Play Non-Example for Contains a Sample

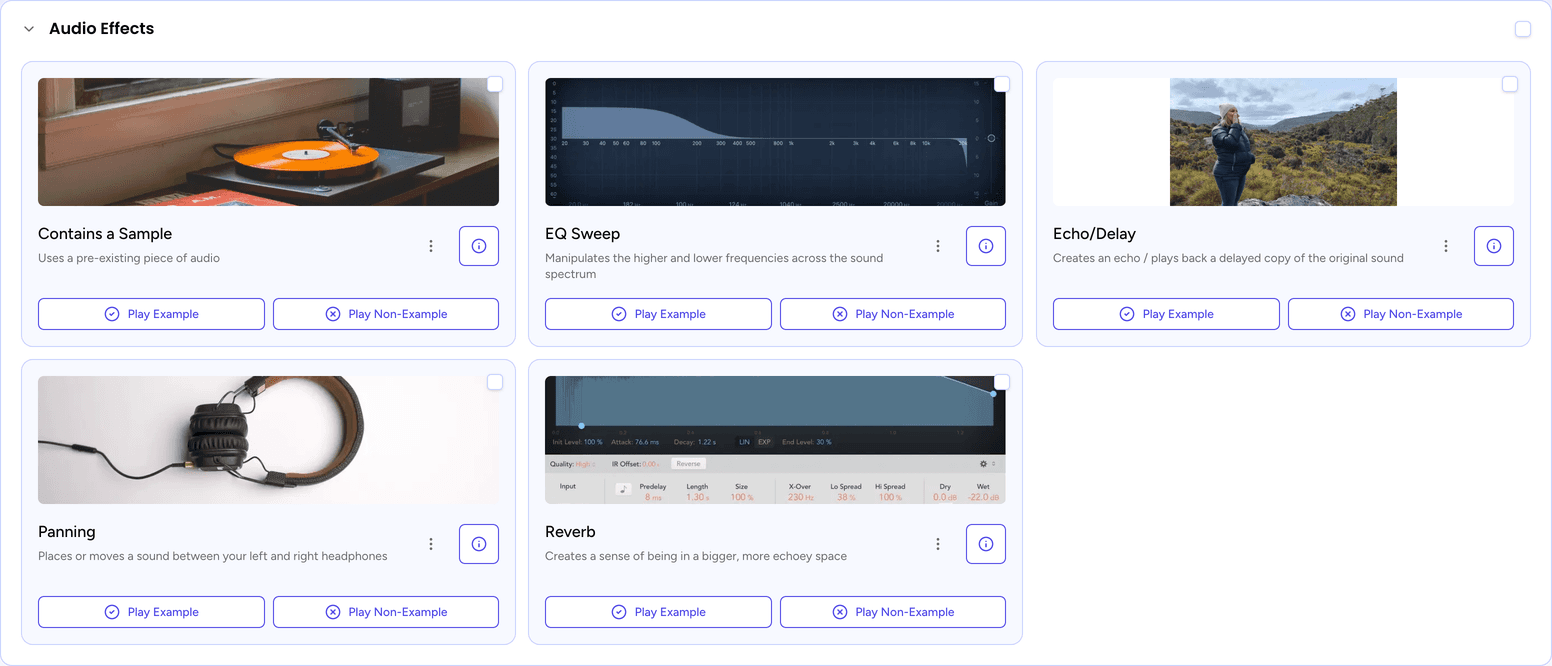[x=386, y=314]
